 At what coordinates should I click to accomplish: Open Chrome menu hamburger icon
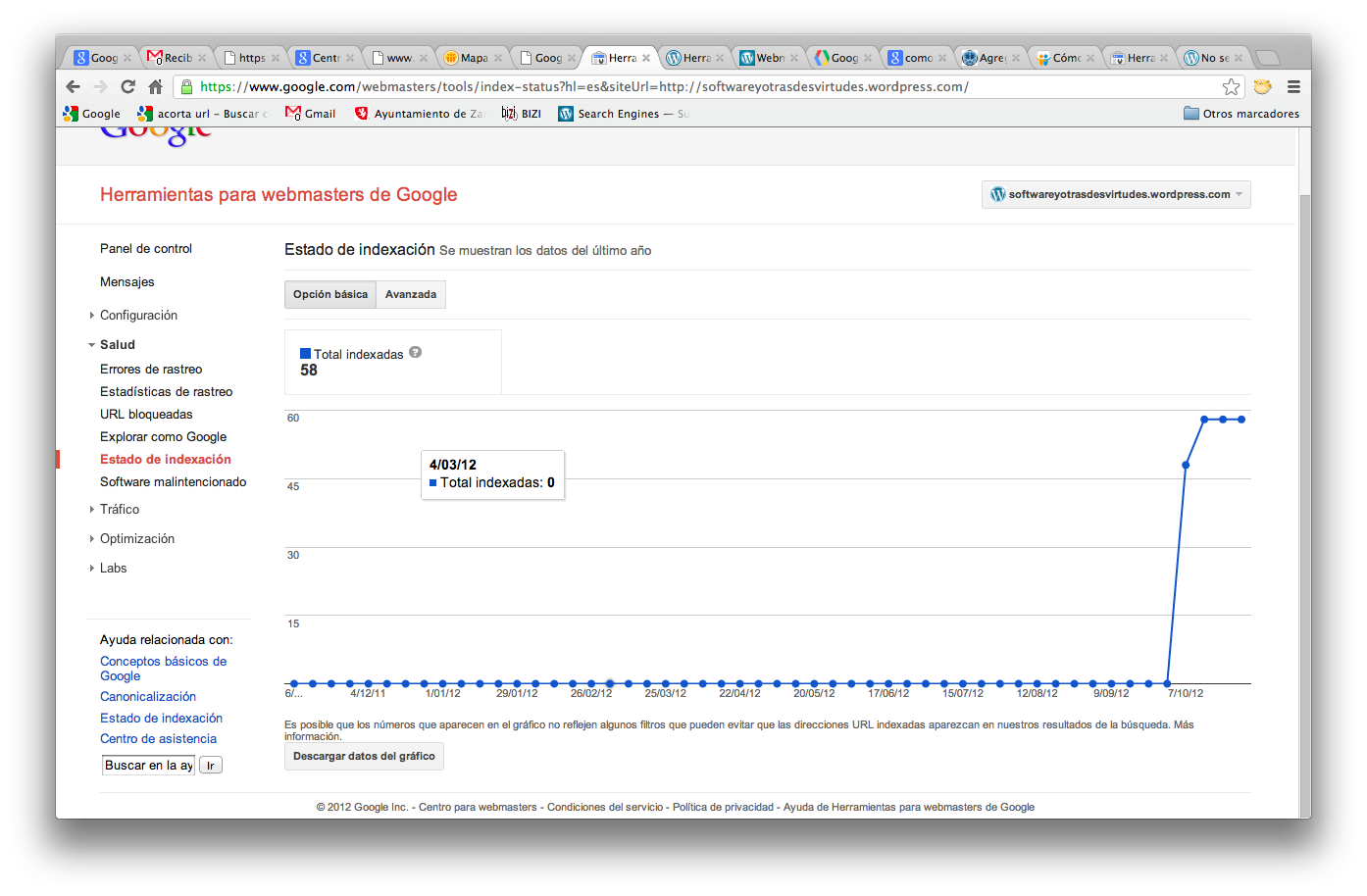coord(1293,87)
